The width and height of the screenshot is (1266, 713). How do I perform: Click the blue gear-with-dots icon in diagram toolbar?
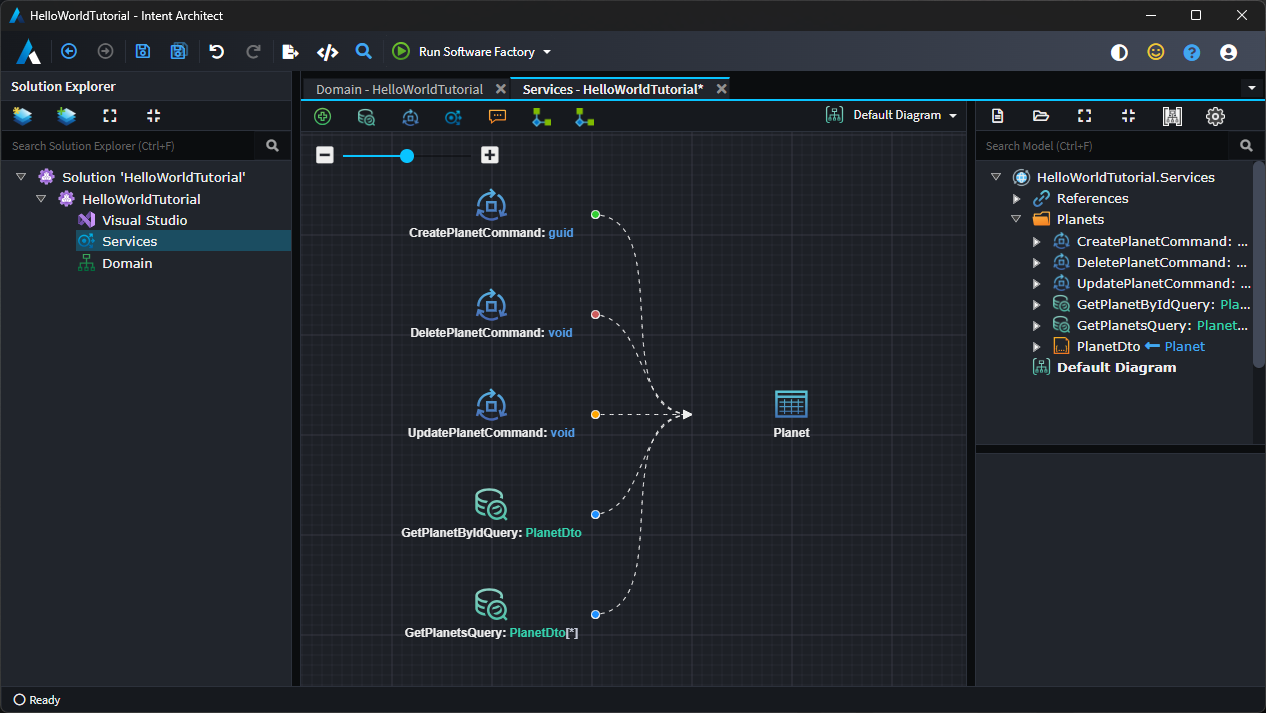(454, 117)
